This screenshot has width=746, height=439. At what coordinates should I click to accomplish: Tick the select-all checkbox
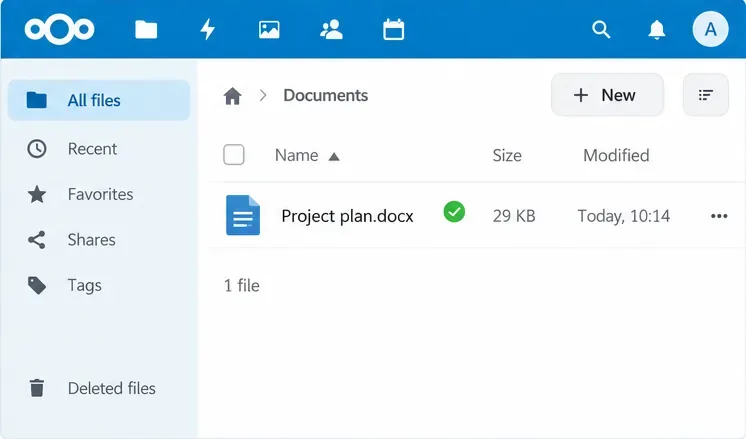pyautogui.click(x=234, y=155)
